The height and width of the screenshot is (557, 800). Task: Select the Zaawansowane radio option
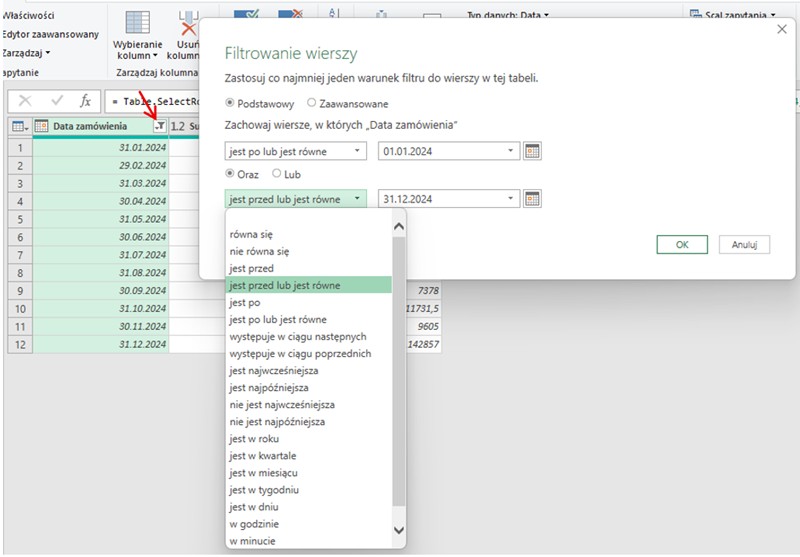[311, 103]
